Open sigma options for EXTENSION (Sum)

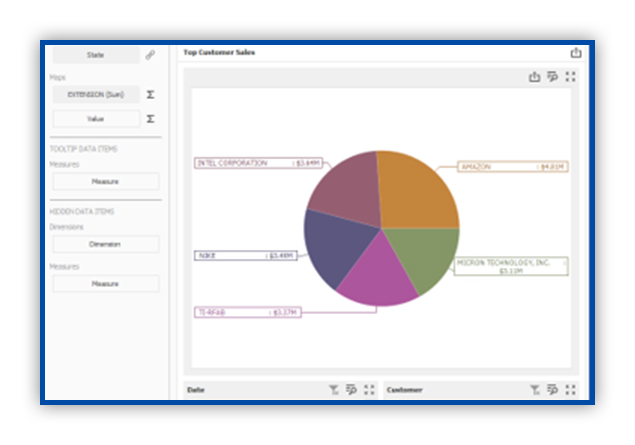pos(150,94)
